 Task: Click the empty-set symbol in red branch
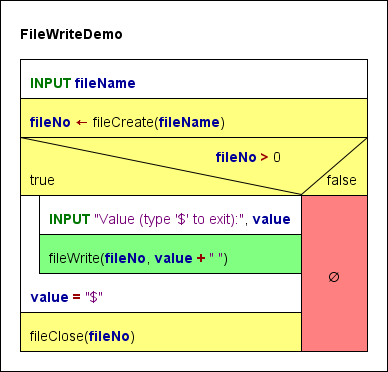[334, 277]
